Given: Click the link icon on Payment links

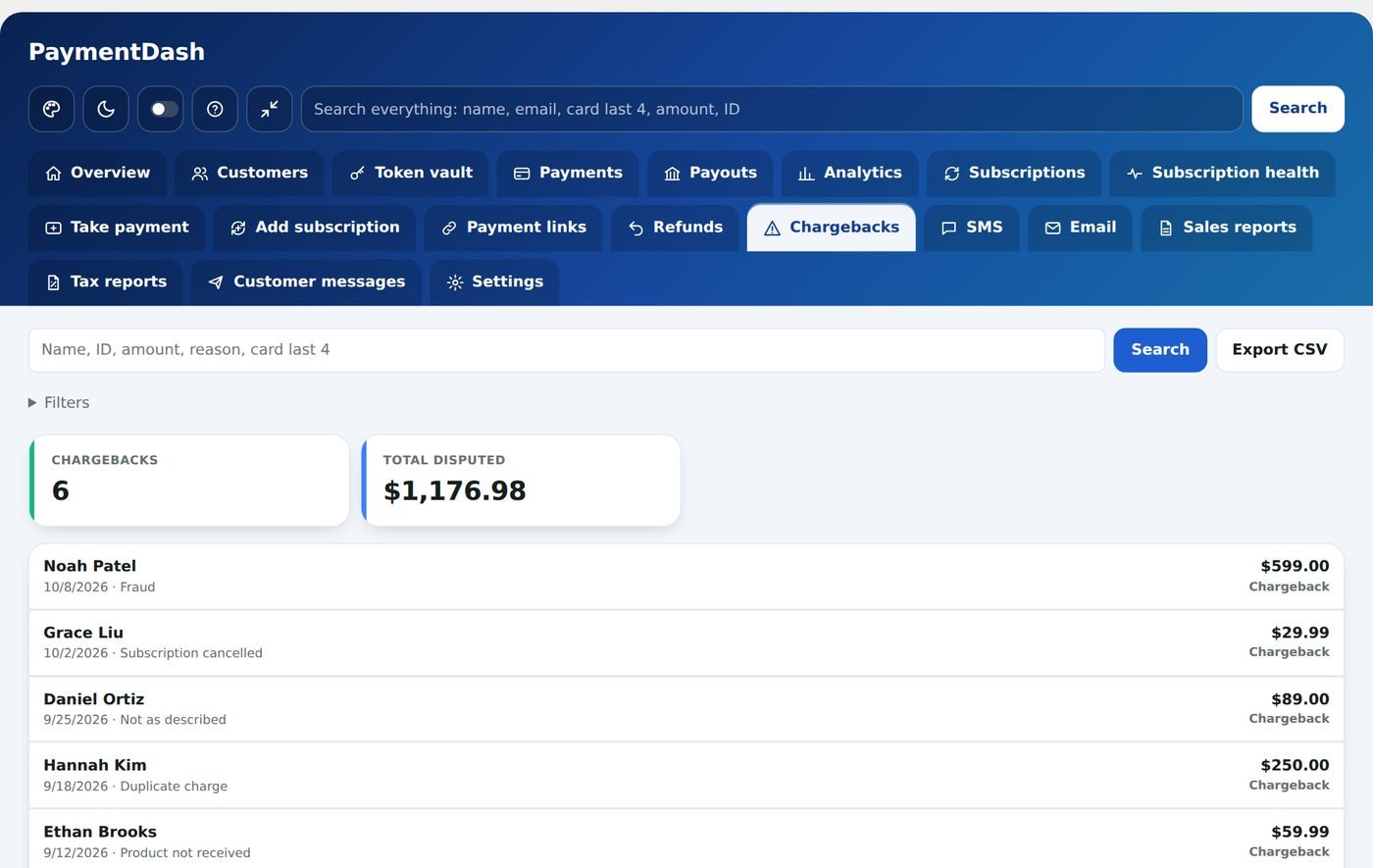Looking at the screenshot, I should (449, 229).
